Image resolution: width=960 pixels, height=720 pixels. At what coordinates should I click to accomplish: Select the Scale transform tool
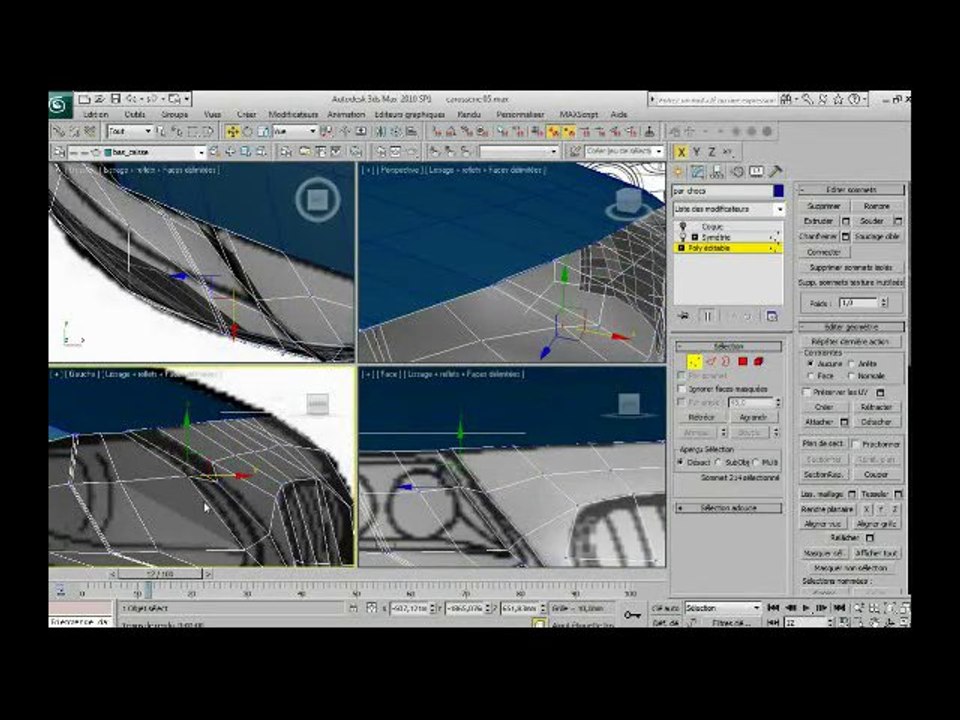tap(263, 131)
